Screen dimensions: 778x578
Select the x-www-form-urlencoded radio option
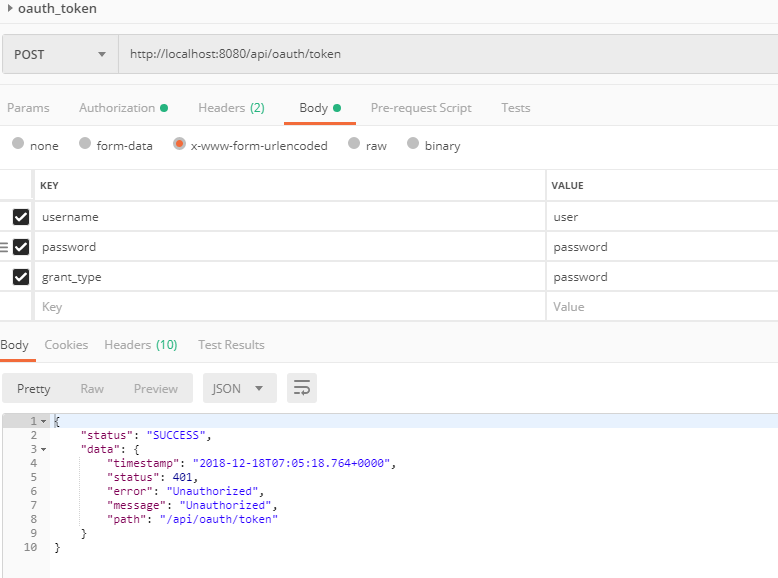tap(179, 143)
